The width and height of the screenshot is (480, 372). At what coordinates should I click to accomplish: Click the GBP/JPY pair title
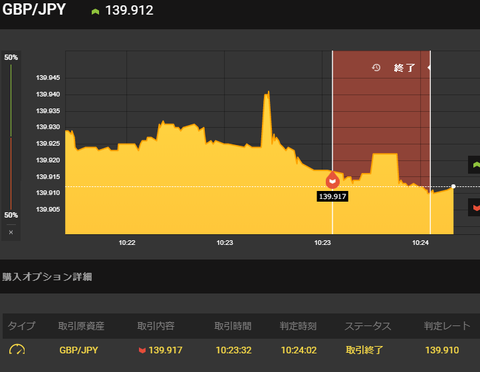coord(34,9)
